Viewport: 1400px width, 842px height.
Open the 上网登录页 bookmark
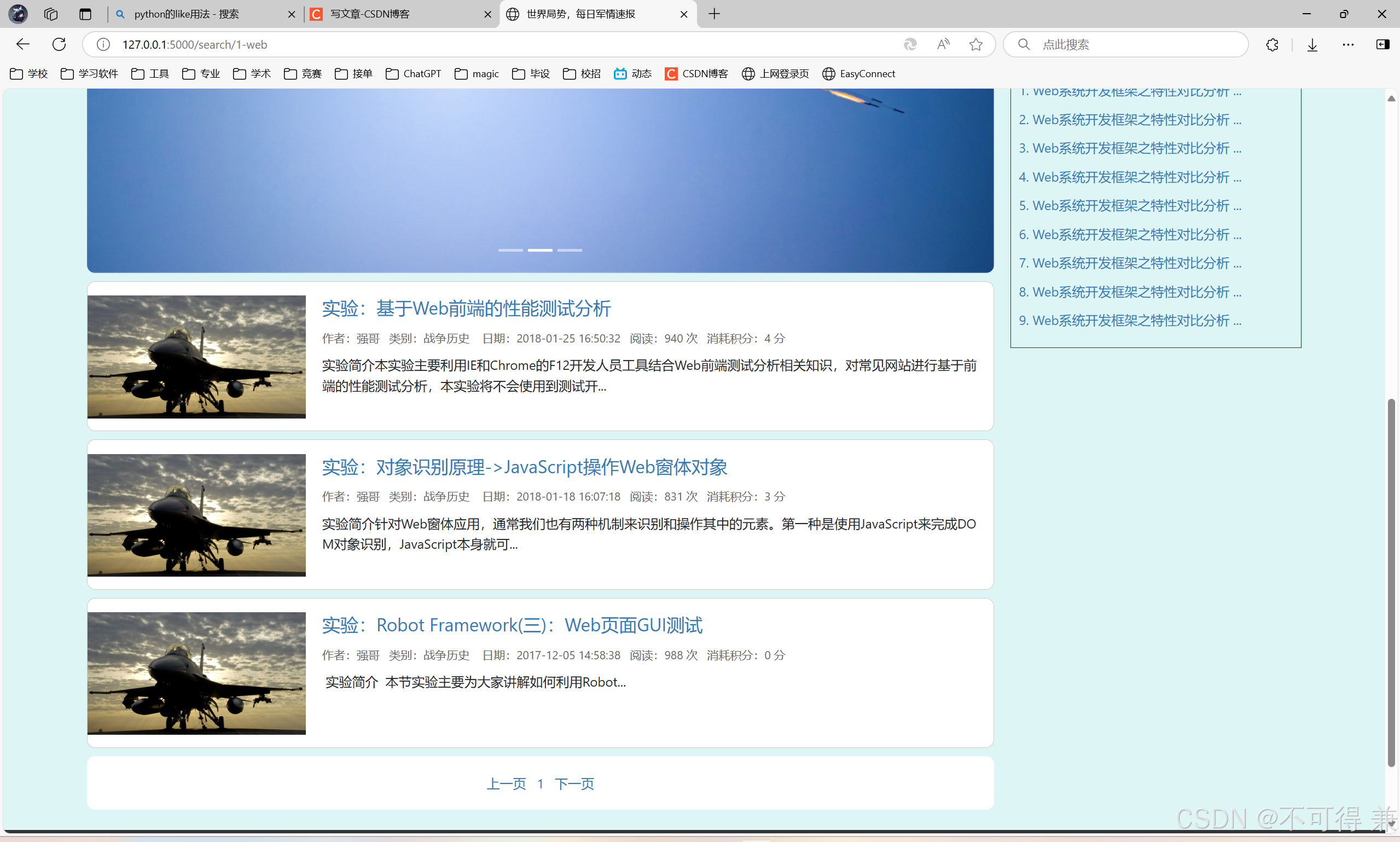(775, 74)
